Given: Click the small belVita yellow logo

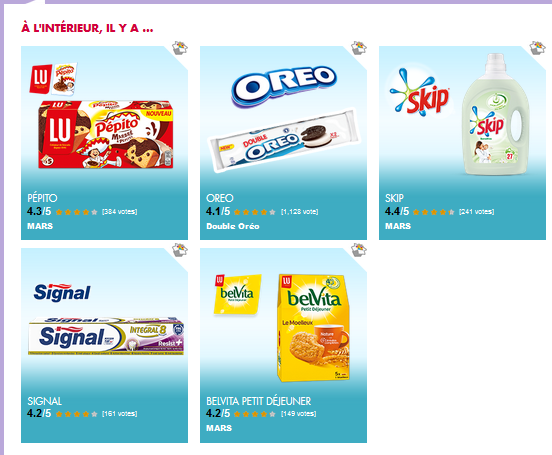Looking at the screenshot, I should tap(238, 294).
